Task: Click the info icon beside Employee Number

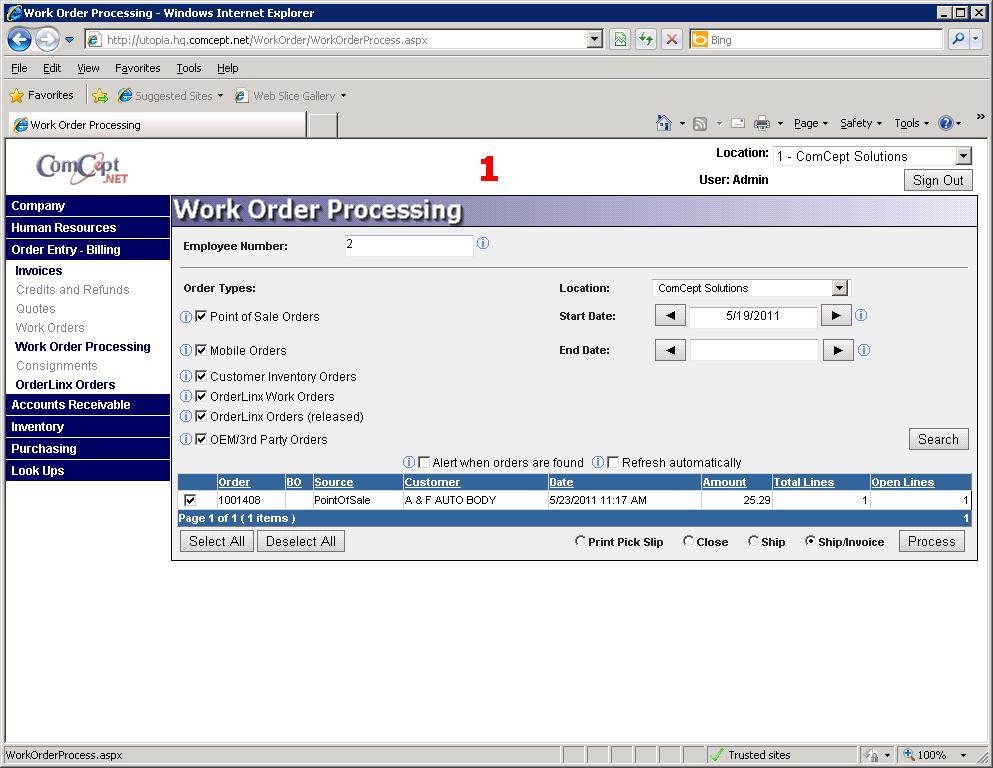Action: click(x=483, y=244)
